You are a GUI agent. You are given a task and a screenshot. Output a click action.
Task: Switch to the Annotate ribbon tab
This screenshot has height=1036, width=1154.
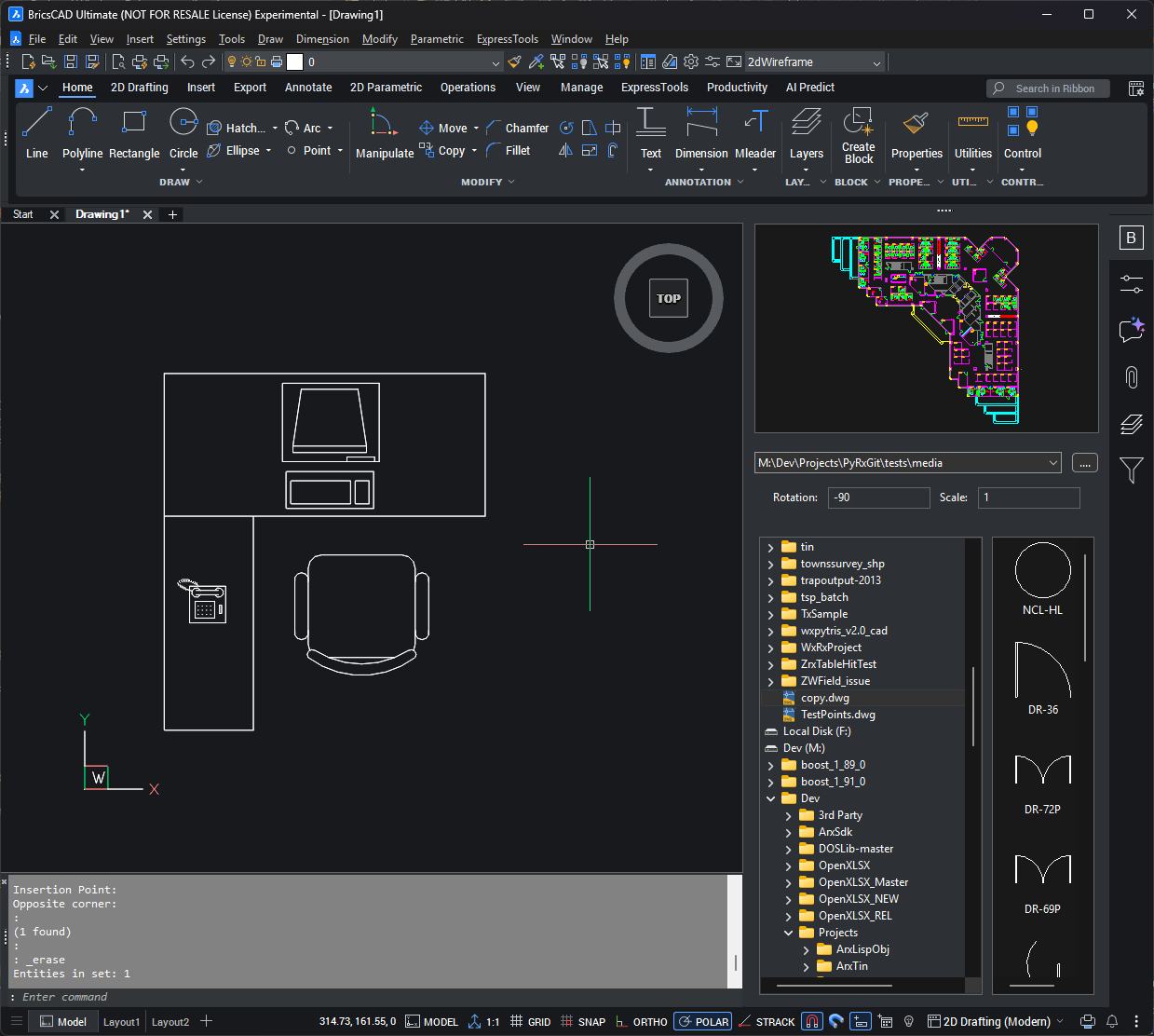[x=308, y=88]
